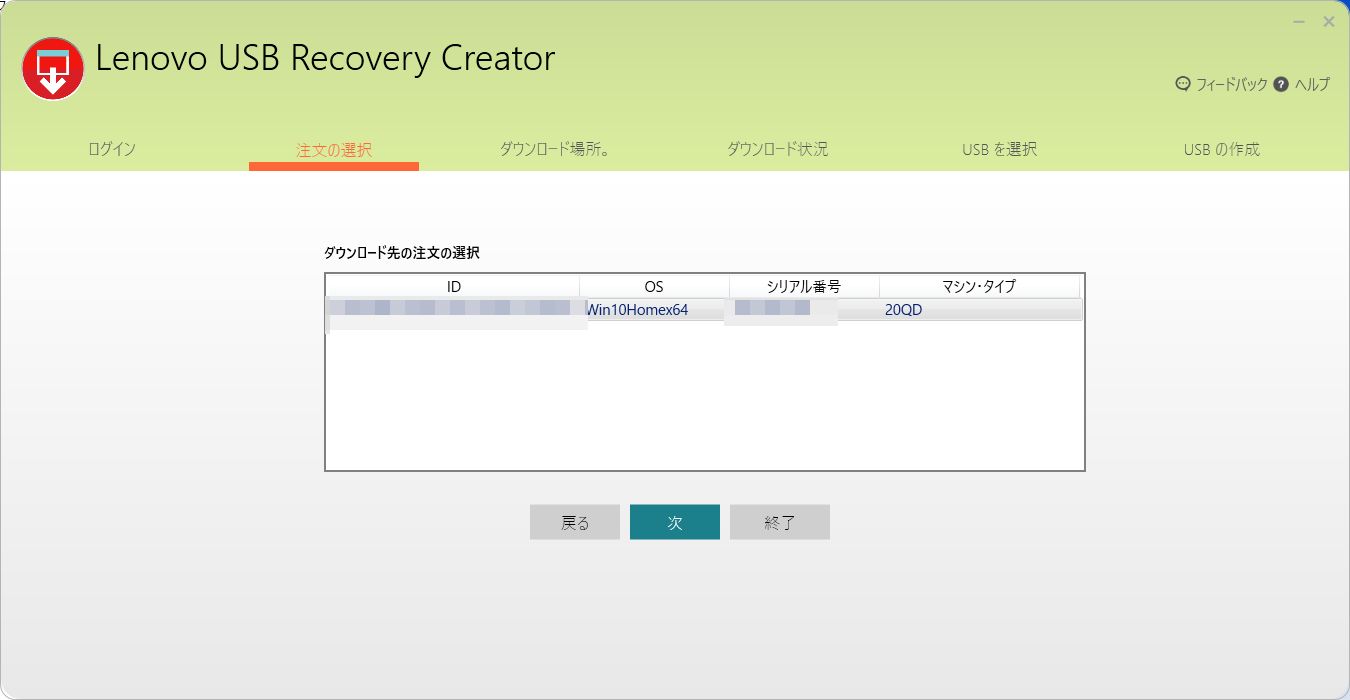The height and width of the screenshot is (700, 1350).
Task: Sort by the OS column header
Action: [654, 286]
